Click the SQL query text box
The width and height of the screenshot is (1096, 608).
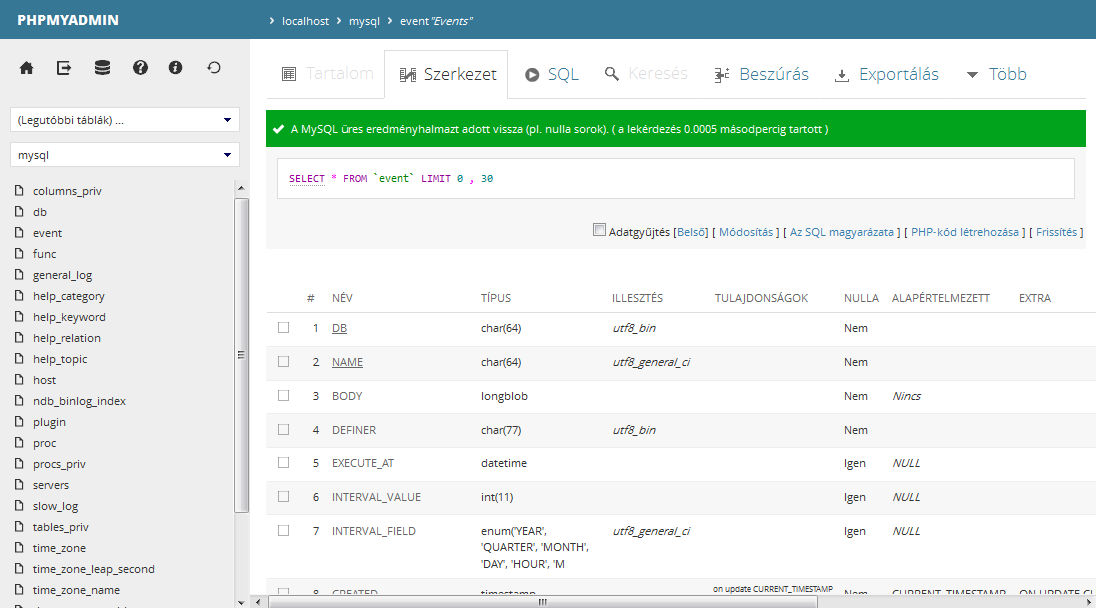tap(675, 178)
